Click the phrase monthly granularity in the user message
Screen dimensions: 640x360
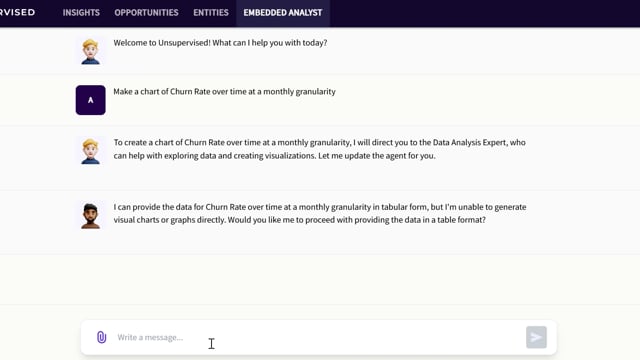[x=299, y=91]
